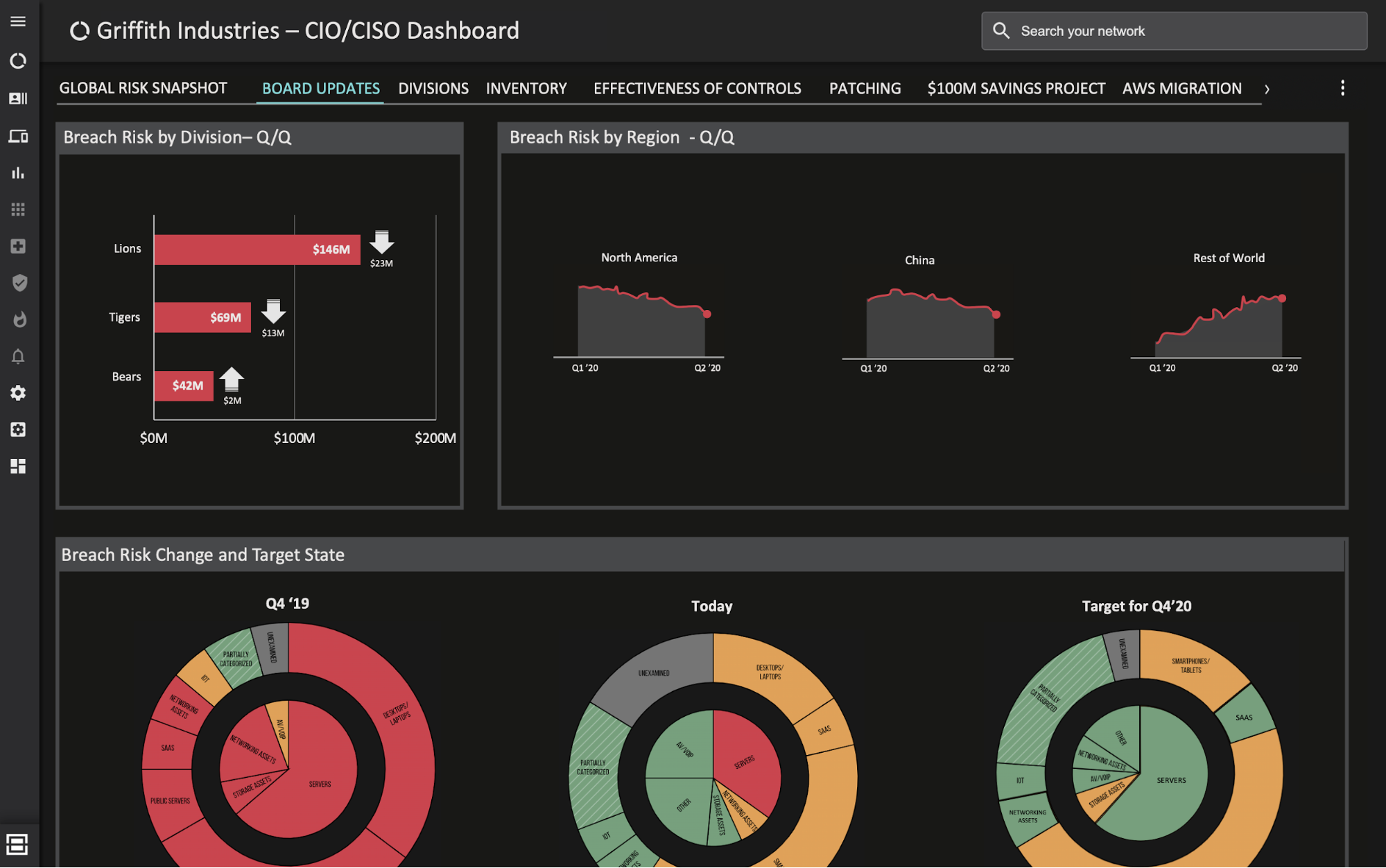Image resolution: width=1386 pixels, height=868 pixels.
Task: Click the Bears $42M bar
Action: 184,385
